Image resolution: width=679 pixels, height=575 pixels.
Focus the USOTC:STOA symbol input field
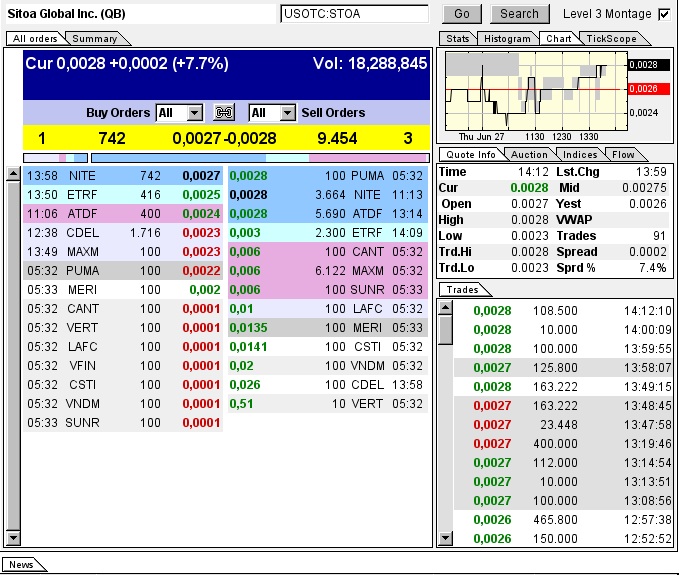click(x=354, y=14)
